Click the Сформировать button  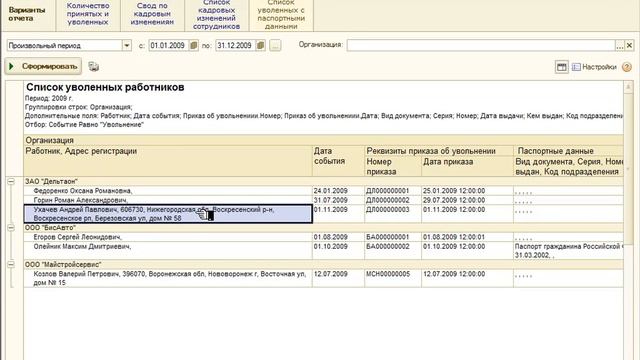pyautogui.click(x=43, y=67)
